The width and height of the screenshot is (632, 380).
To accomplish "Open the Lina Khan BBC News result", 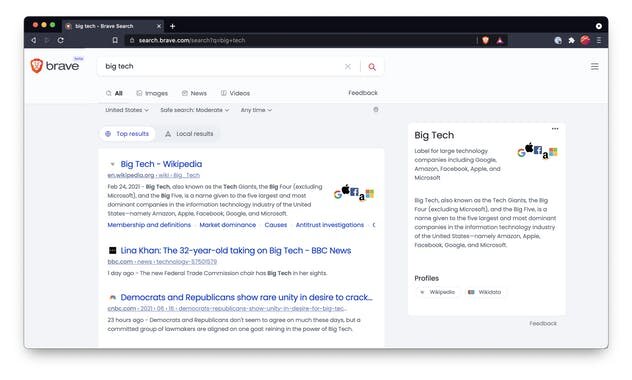I will tap(236, 251).
